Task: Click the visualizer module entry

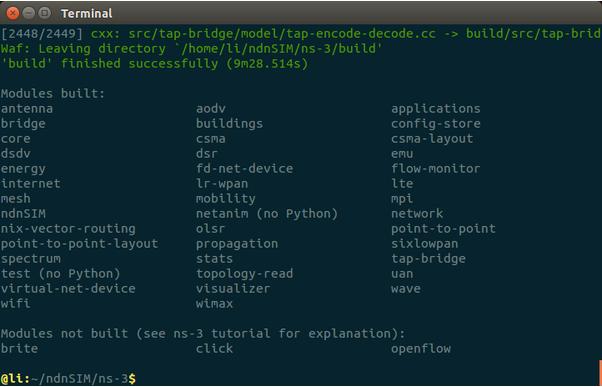Action: (x=233, y=288)
